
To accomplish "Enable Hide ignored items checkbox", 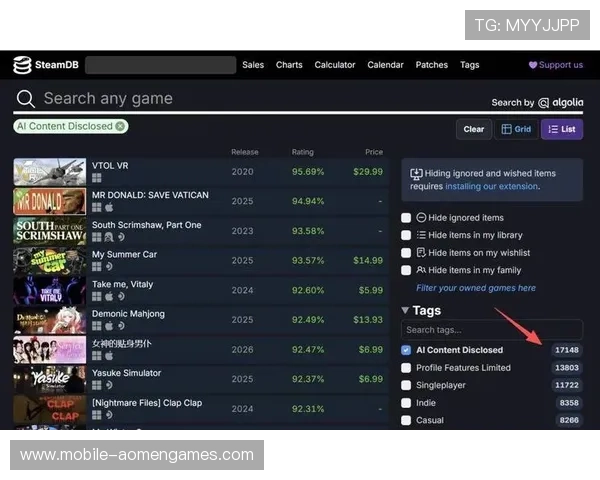I will coord(406,218).
